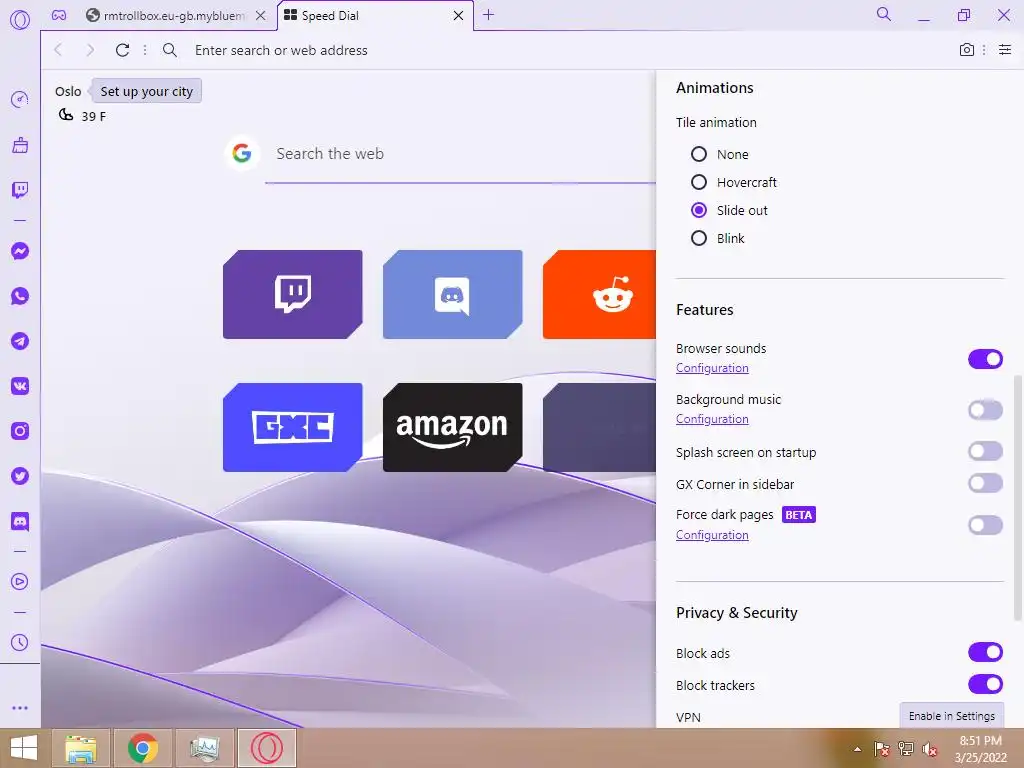Select Slide out tile animation
Viewport: 1024px width, 768px height.
(699, 210)
